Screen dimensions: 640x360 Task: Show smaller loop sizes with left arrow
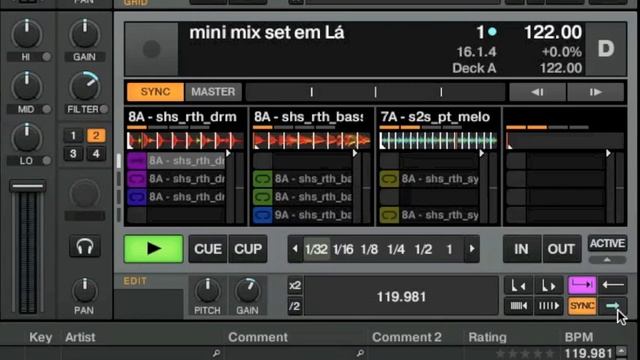(295, 249)
